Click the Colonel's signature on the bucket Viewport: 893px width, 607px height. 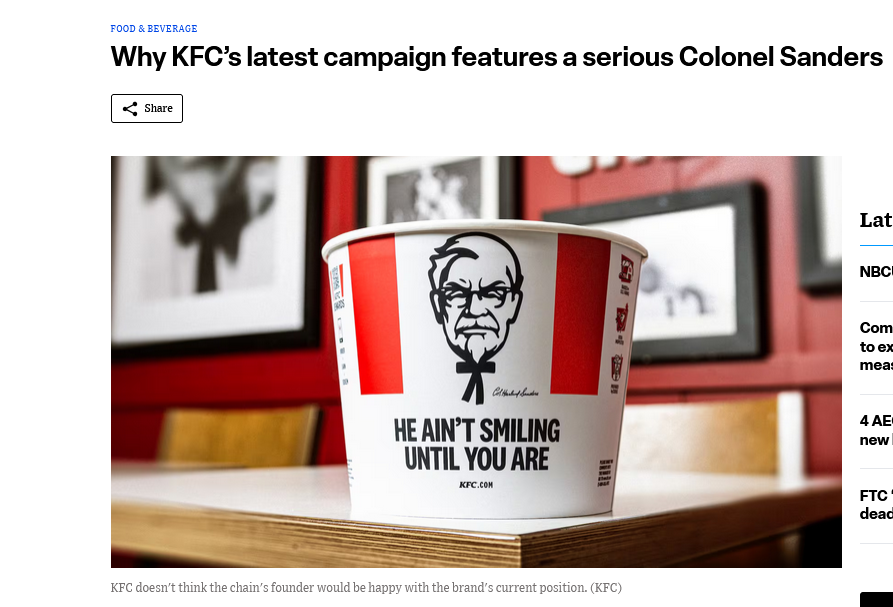coord(515,392)
